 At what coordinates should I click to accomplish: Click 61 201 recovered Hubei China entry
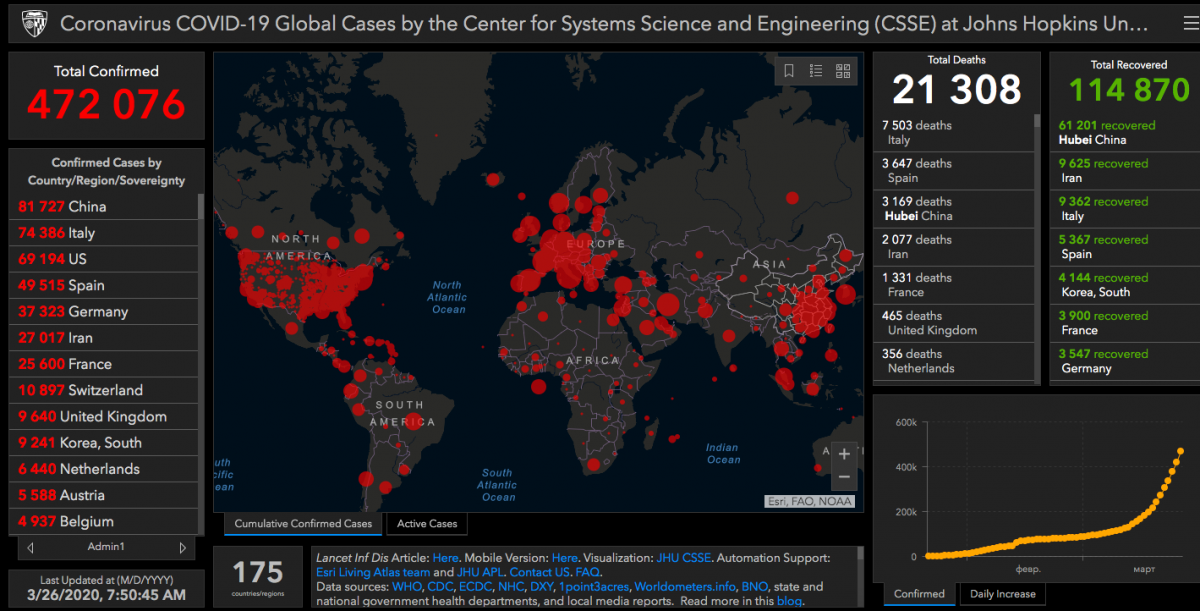pos(1126,133)
